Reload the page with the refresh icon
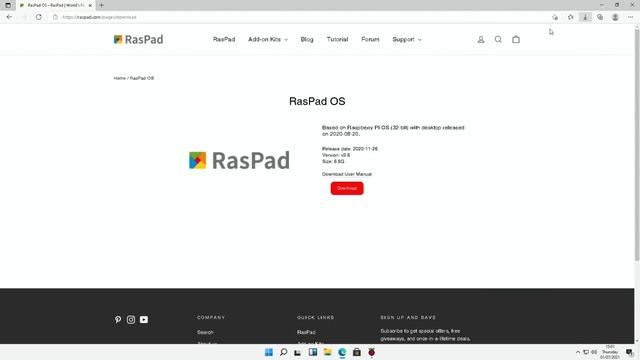The width and height of the screenshot is (640, 360). click(39, 17)
